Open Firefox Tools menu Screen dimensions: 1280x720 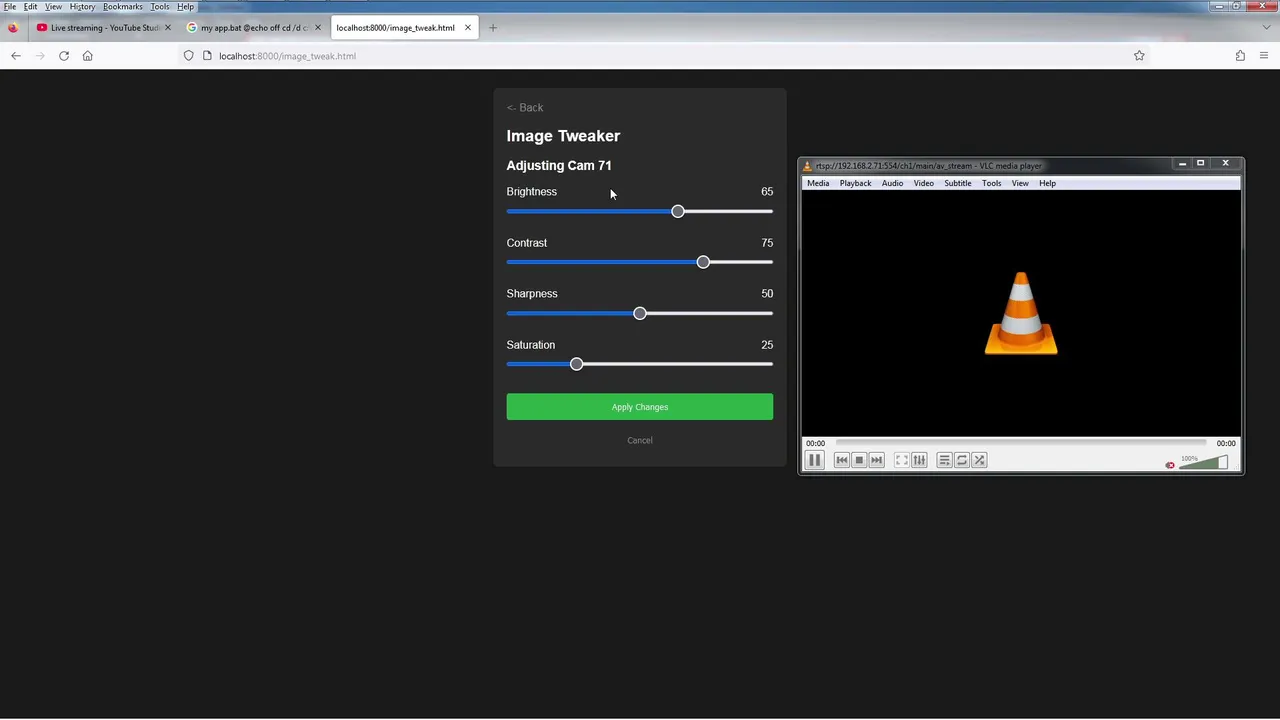160,6
